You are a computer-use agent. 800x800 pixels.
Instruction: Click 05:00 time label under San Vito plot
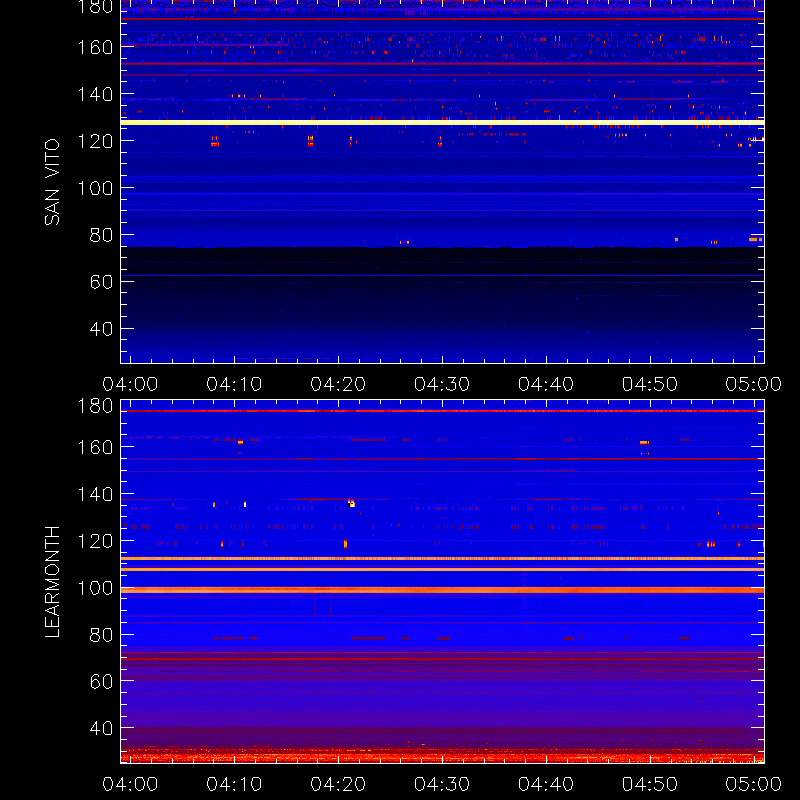[x=754, y=384]
